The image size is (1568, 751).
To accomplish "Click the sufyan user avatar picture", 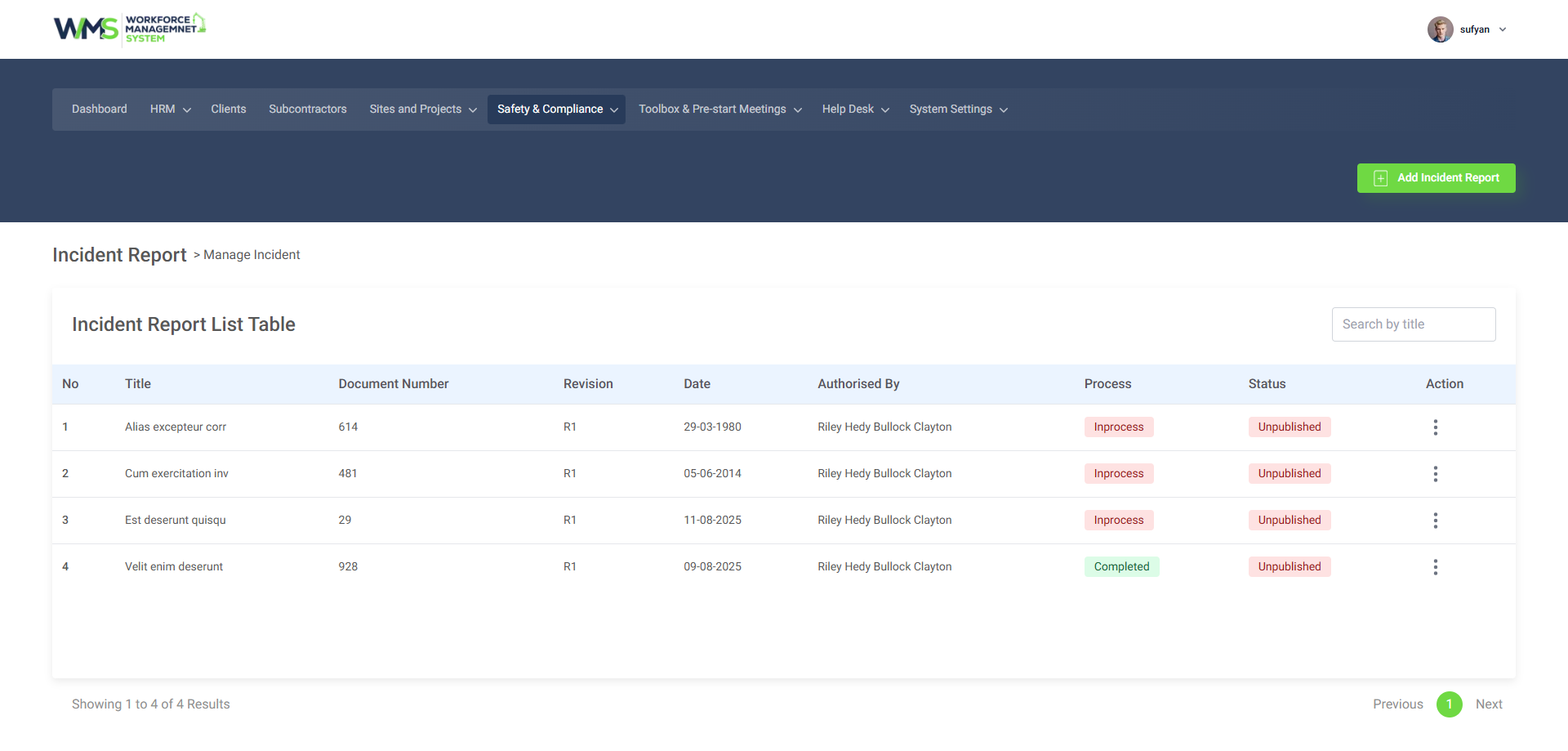I will (1440, 29).
